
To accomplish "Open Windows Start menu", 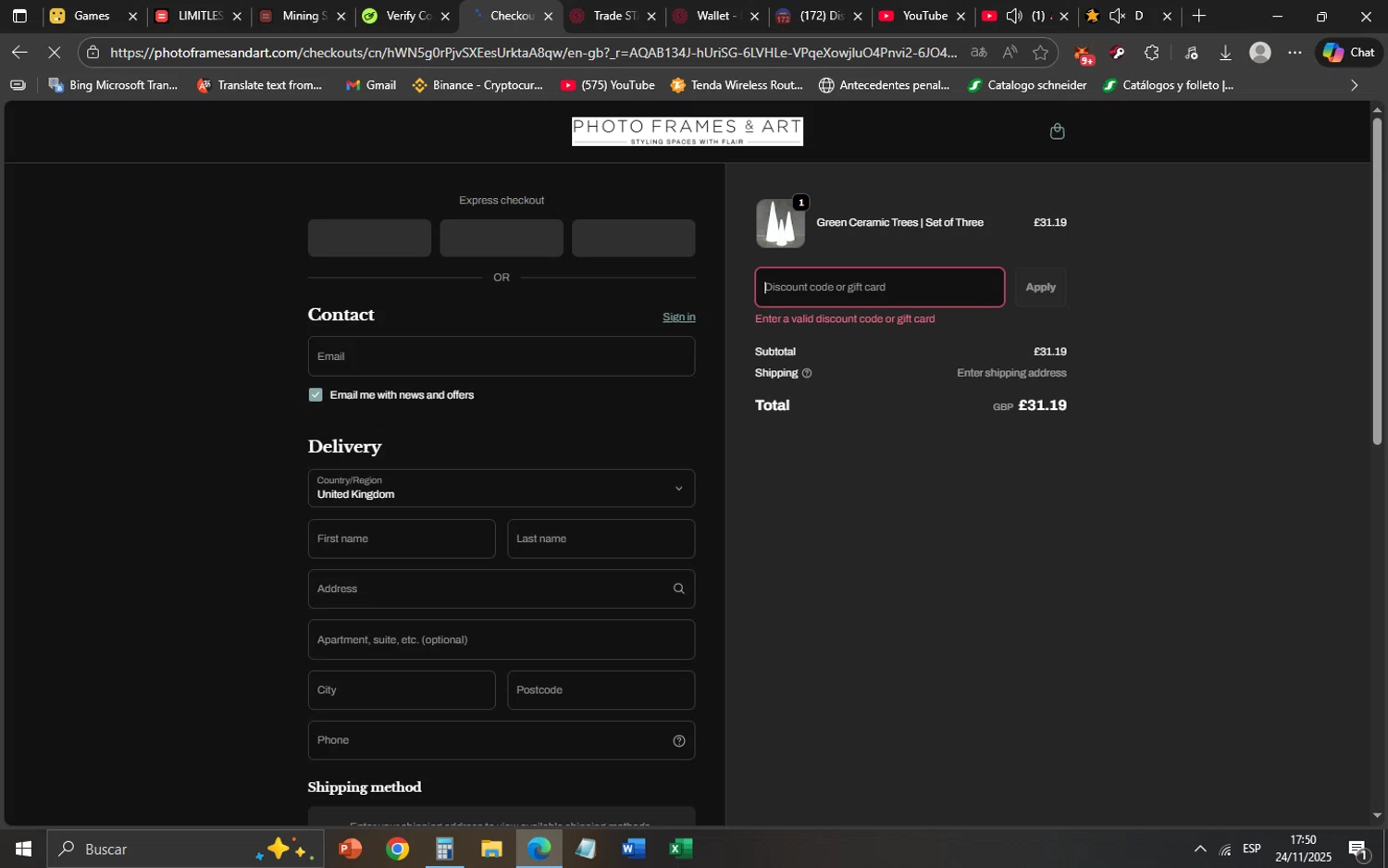I will click(x=23, y=849).
